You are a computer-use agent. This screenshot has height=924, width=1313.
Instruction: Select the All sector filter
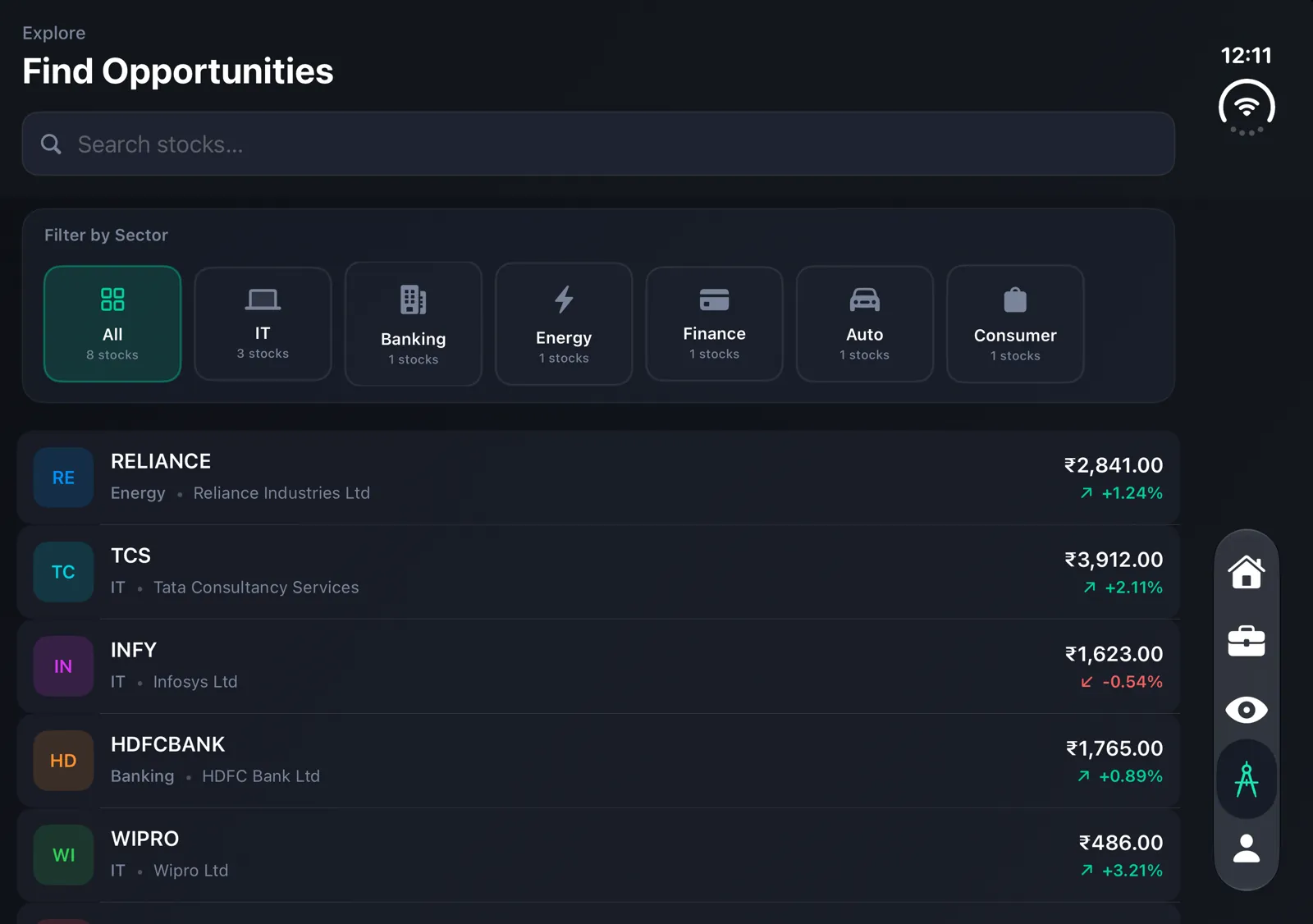point(112,324)
